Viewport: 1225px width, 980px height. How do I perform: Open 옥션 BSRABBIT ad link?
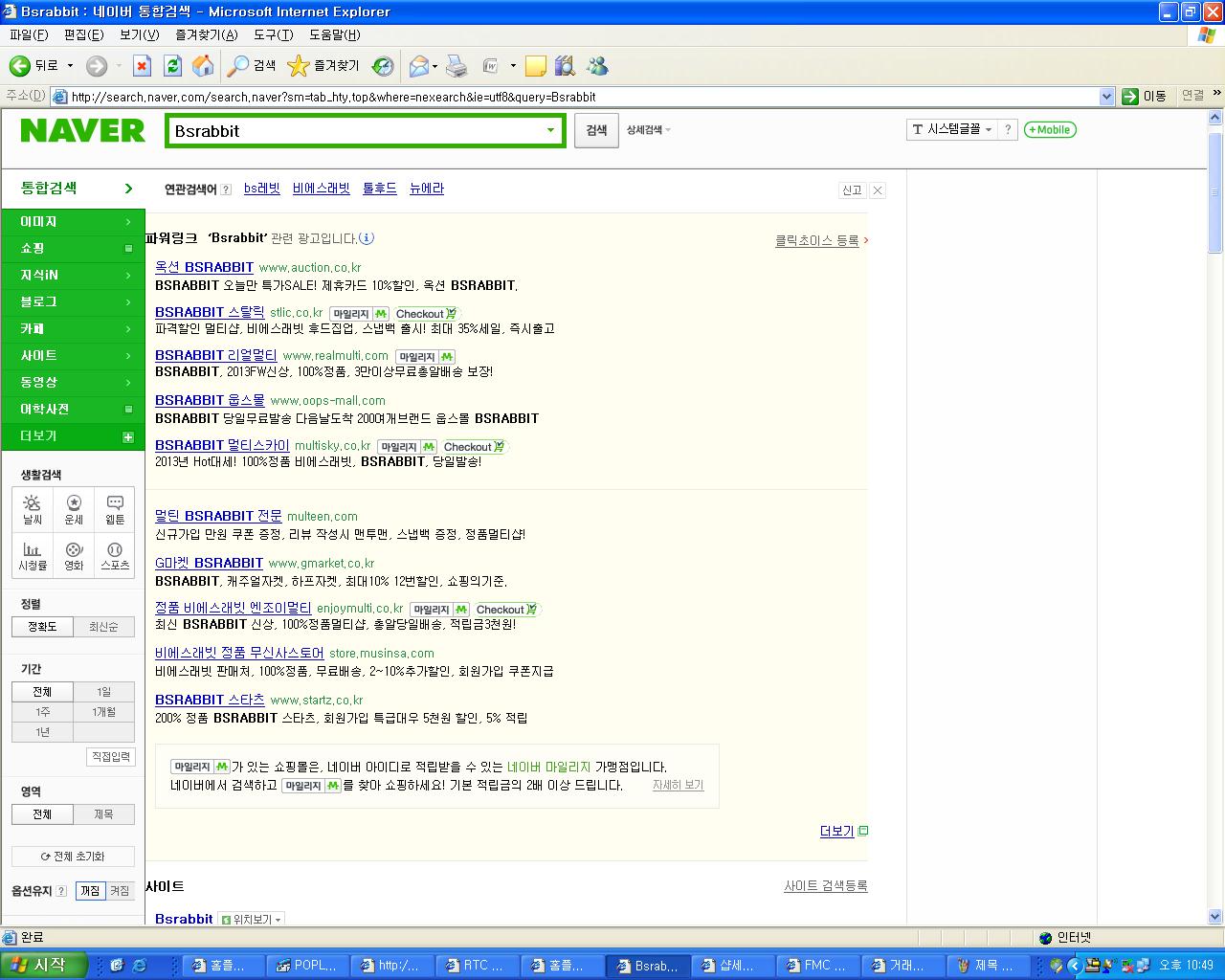[204, 267]
